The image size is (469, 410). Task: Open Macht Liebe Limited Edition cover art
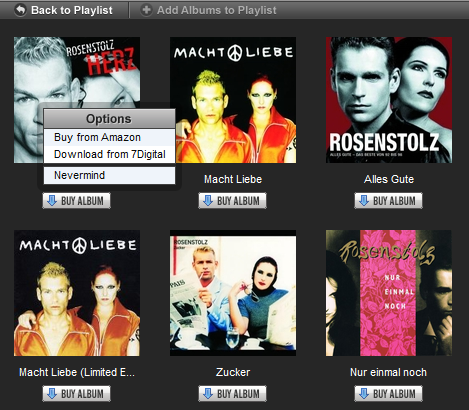tap(77, 293)
